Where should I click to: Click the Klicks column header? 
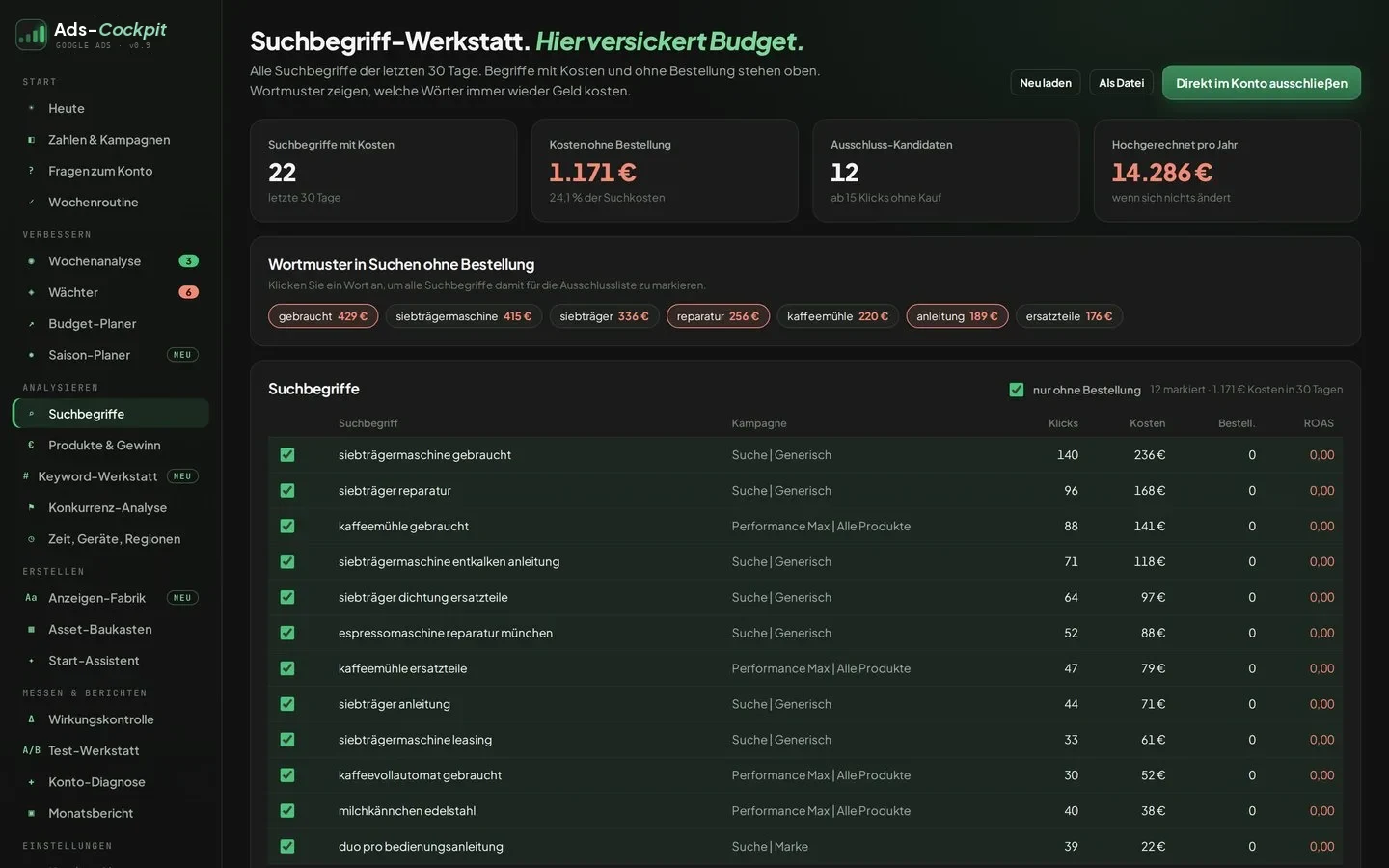(1063, 423)
